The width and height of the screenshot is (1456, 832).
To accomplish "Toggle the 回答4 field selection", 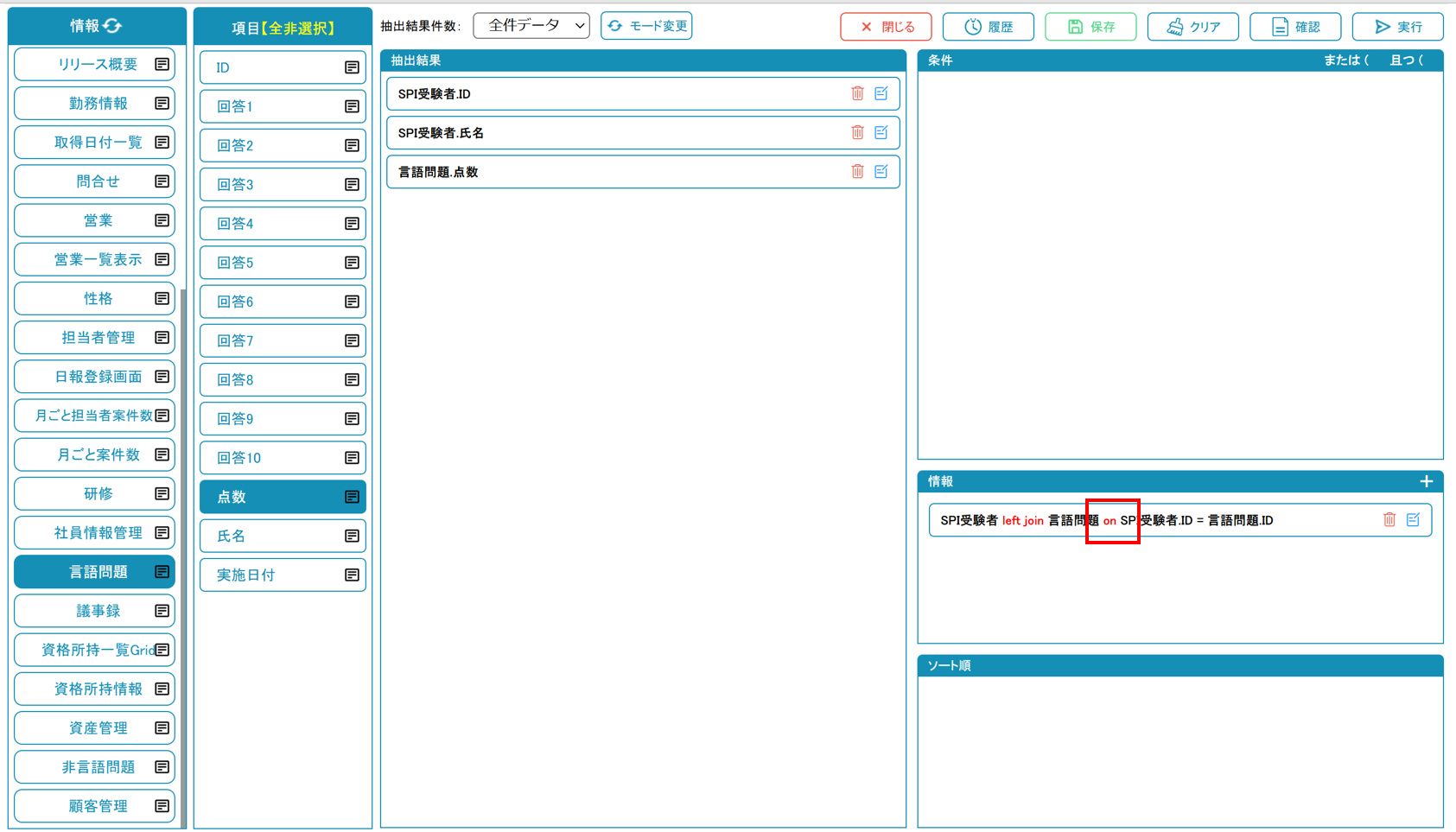I will (x=283, y=224).
